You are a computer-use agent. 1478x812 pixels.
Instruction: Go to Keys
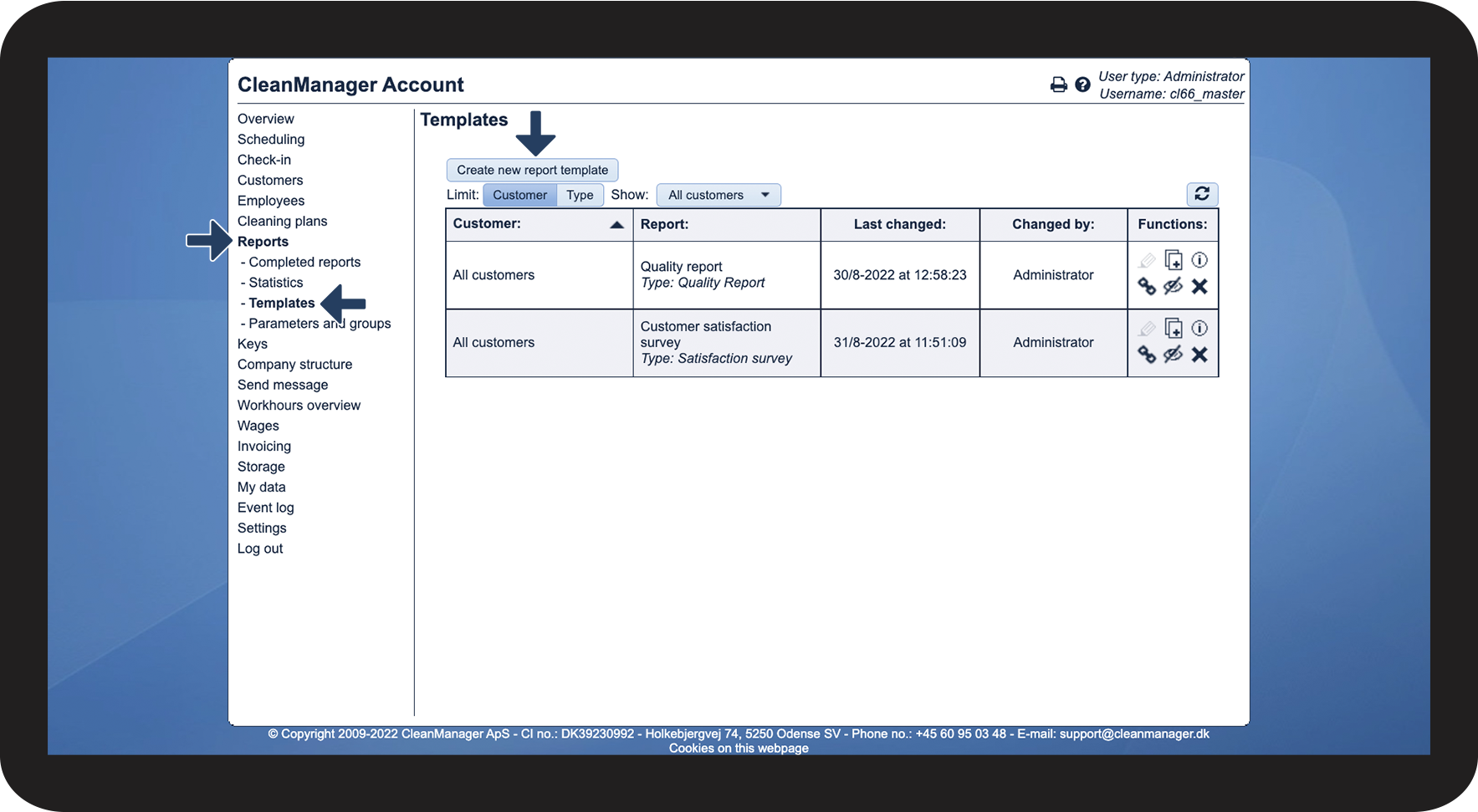[253, 344]
